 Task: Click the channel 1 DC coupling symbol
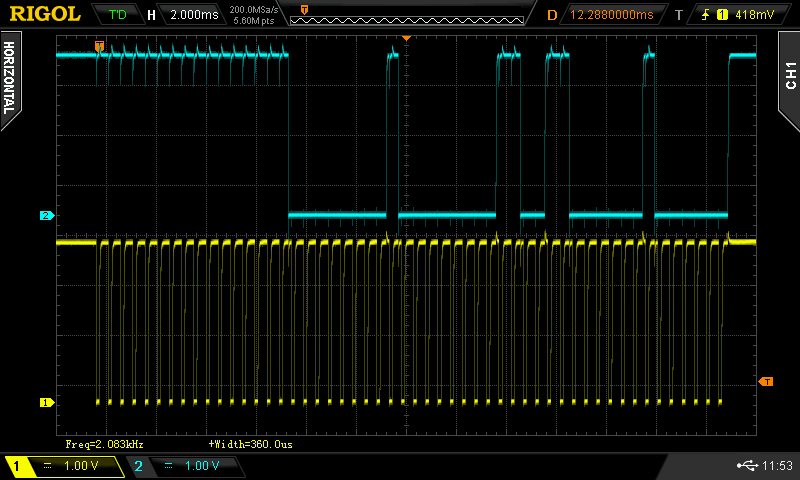point(47,466)
